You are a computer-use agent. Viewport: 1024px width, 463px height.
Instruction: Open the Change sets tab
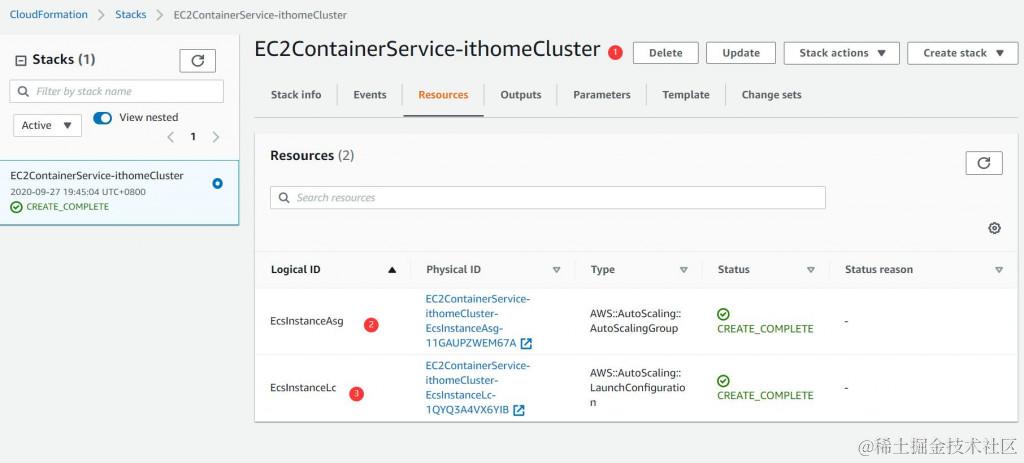771,95
